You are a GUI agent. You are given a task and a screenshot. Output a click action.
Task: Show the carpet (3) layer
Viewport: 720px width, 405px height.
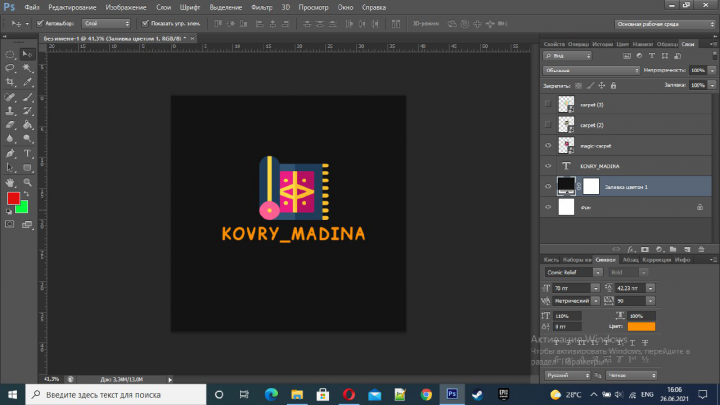[548, 104]
